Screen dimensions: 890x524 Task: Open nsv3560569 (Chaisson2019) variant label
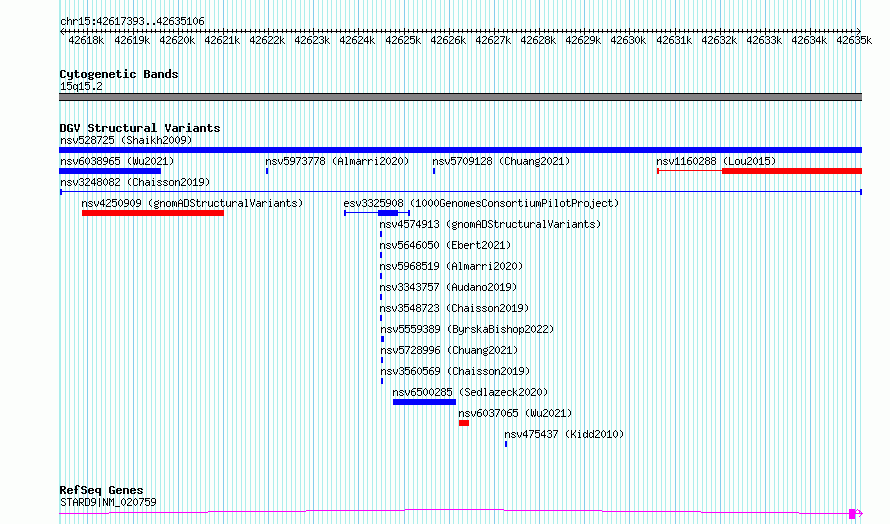[455, 371]
